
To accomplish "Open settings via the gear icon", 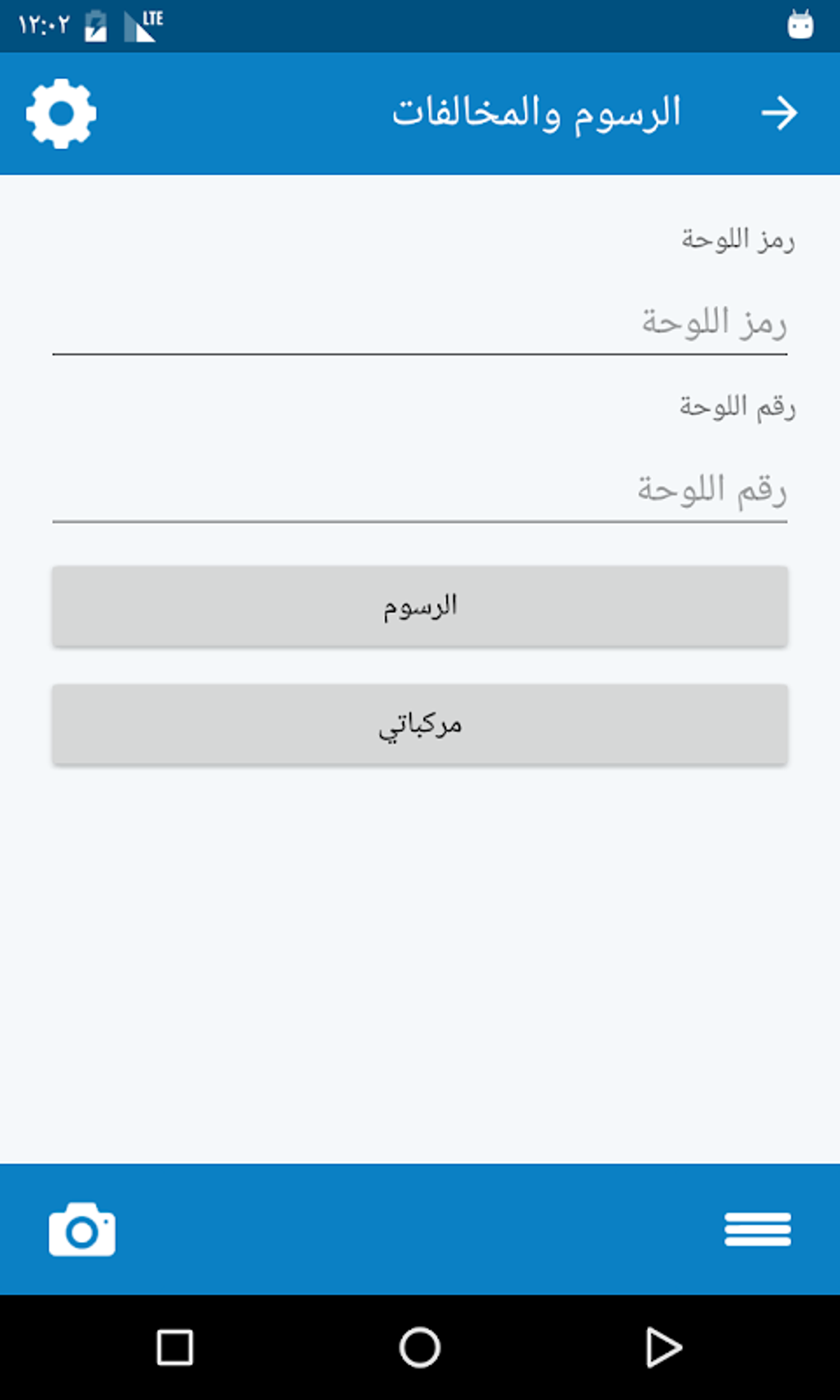I will click(x=61, y=114).
